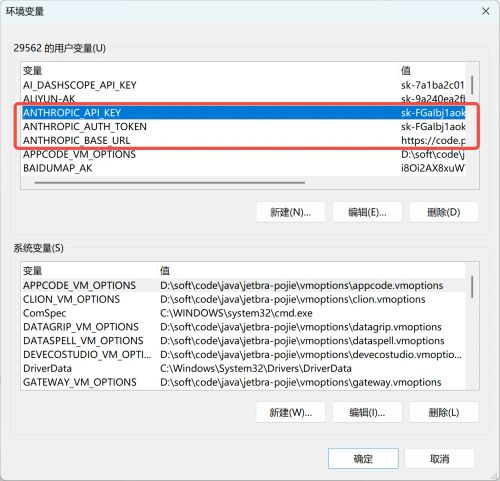Click 新建(N) to add user variable

click(x=291, y=212)
